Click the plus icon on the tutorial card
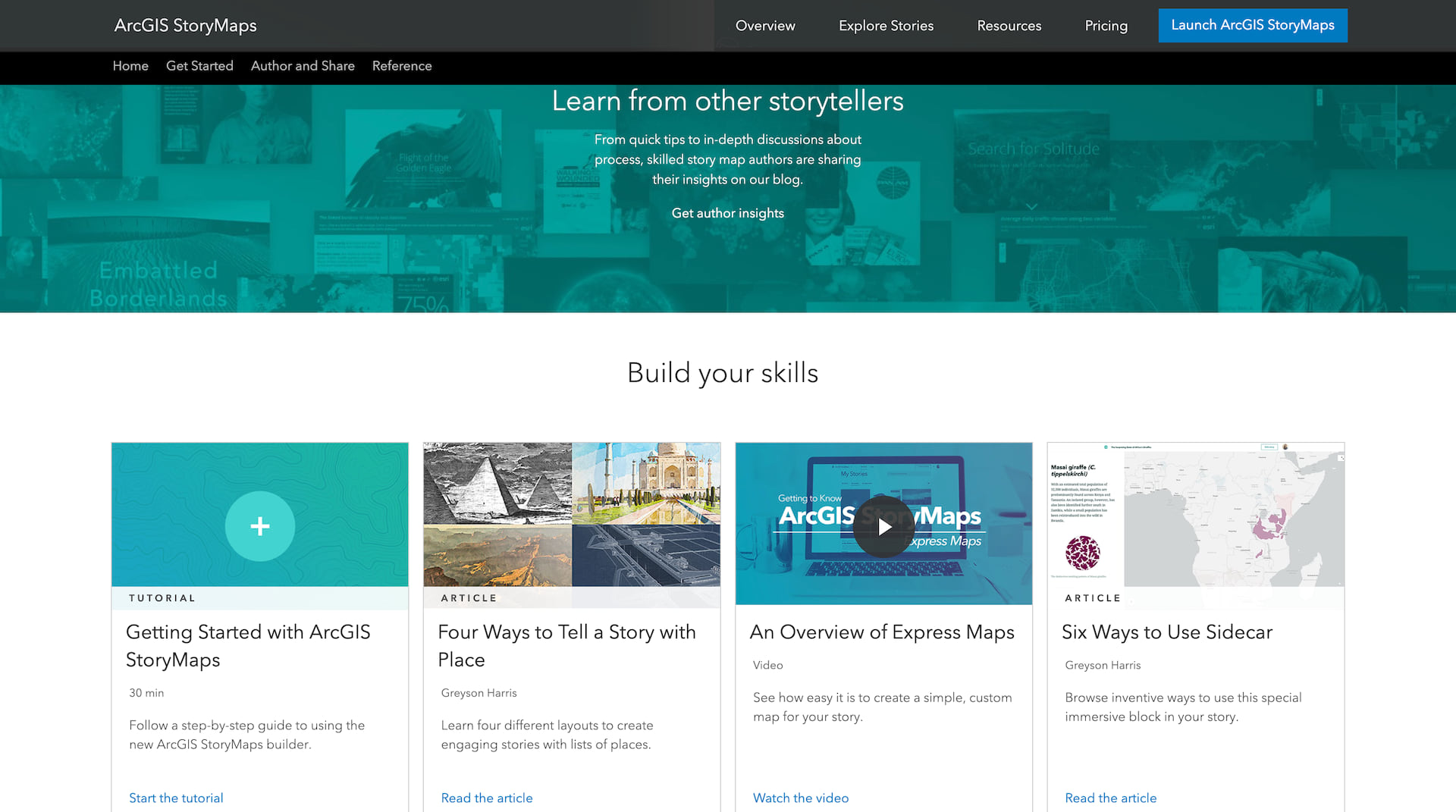Screen dimensions: 1456x812 tap(260, 525)
